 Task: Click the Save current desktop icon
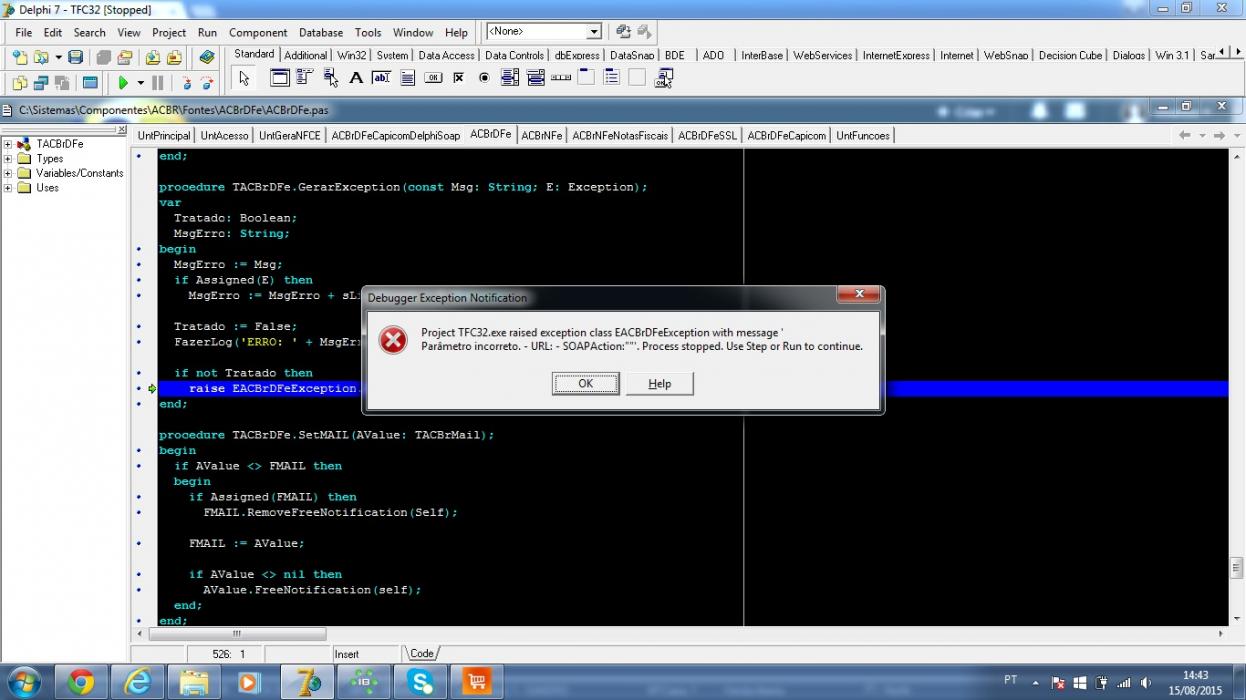pyautogui.click(x=623, y=32)
